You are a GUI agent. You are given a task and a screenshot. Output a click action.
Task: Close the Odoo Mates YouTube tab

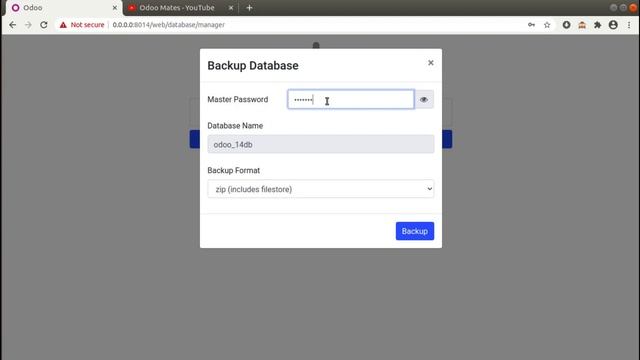[231, 8]
